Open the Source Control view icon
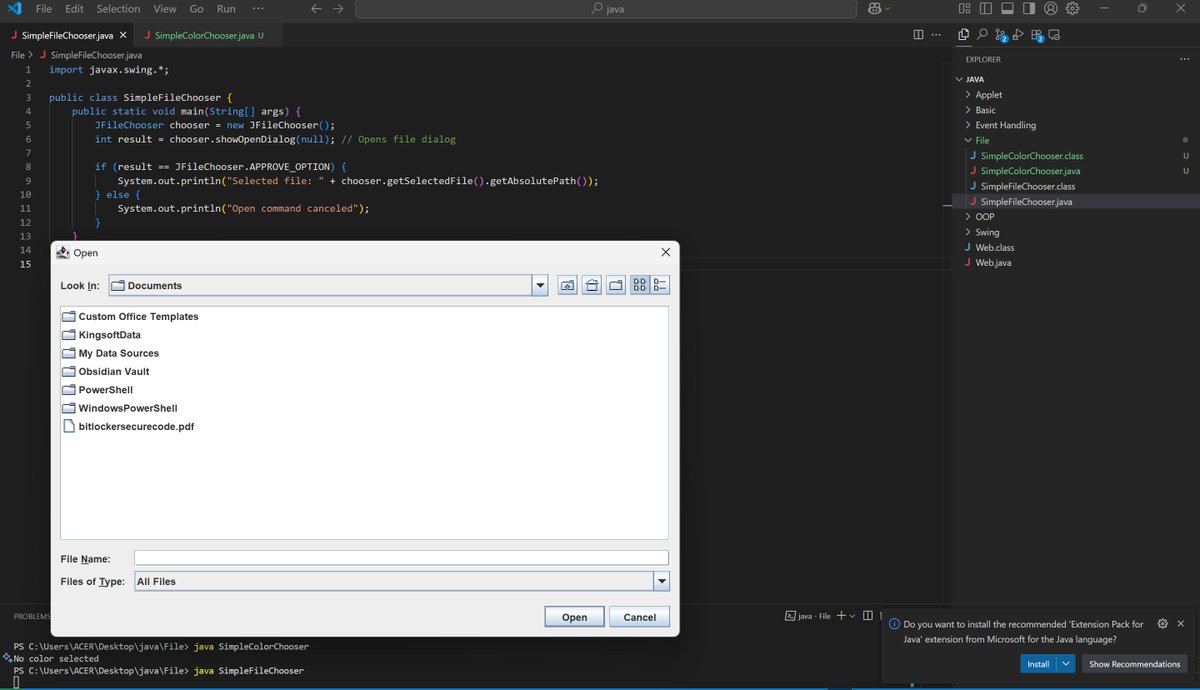The height and width of the screenshot is (690, 1200). (1000, 35)
